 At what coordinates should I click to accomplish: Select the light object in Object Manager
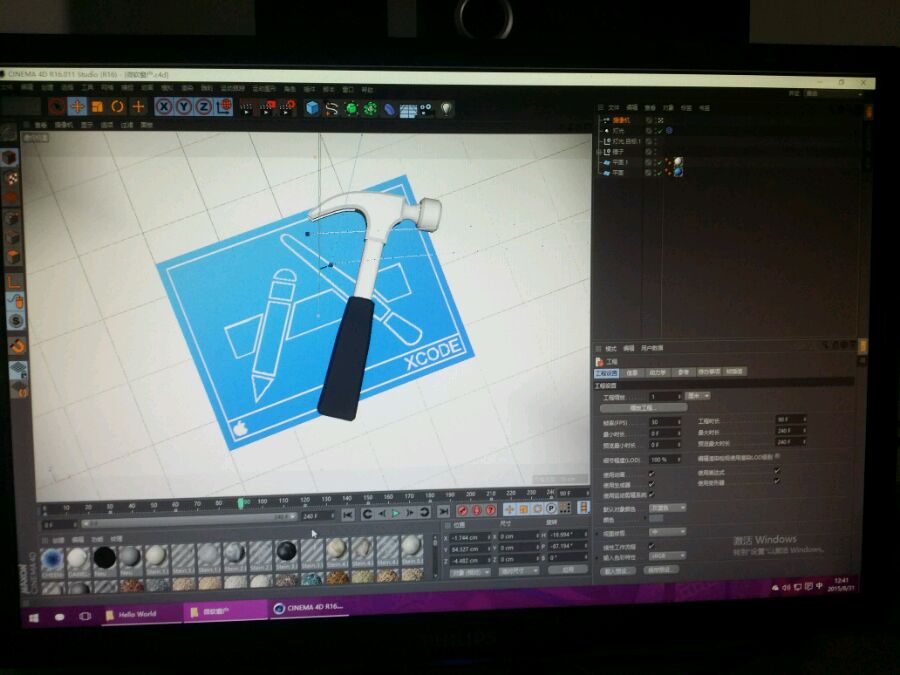[618, 131]
